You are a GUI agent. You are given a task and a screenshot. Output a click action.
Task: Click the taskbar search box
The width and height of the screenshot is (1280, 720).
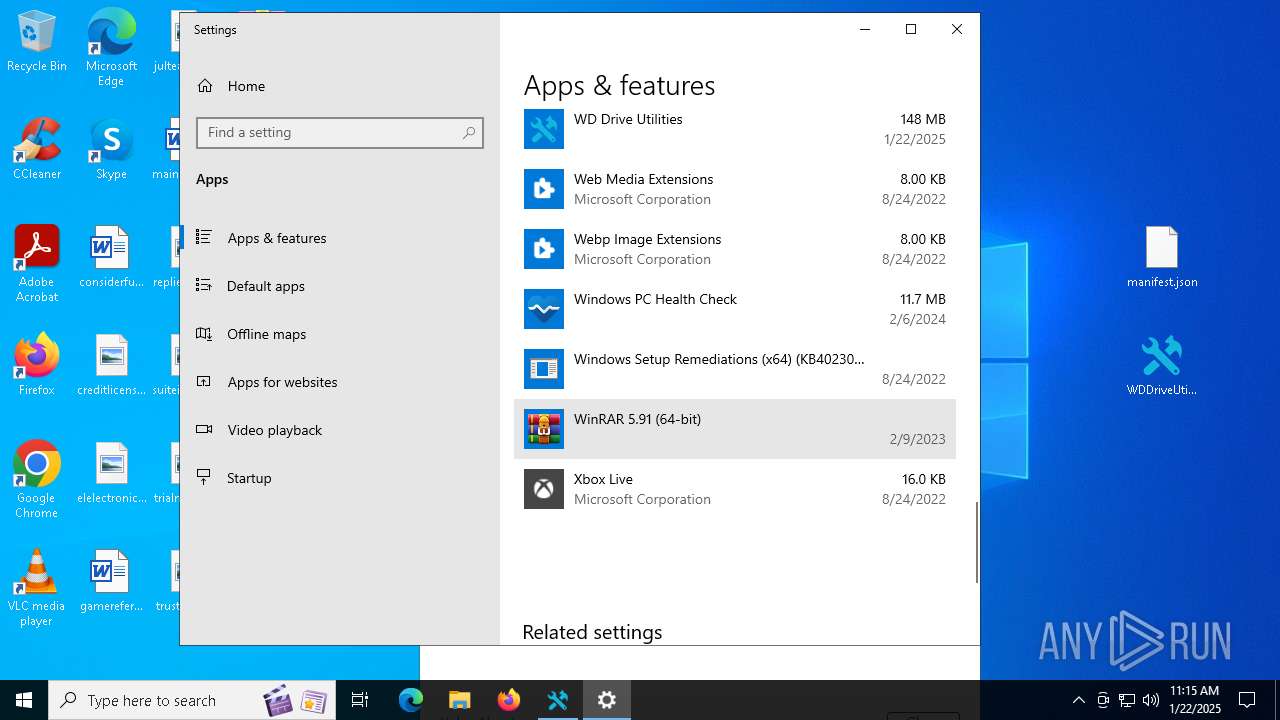pyautogui.click(x=190, y=700)
